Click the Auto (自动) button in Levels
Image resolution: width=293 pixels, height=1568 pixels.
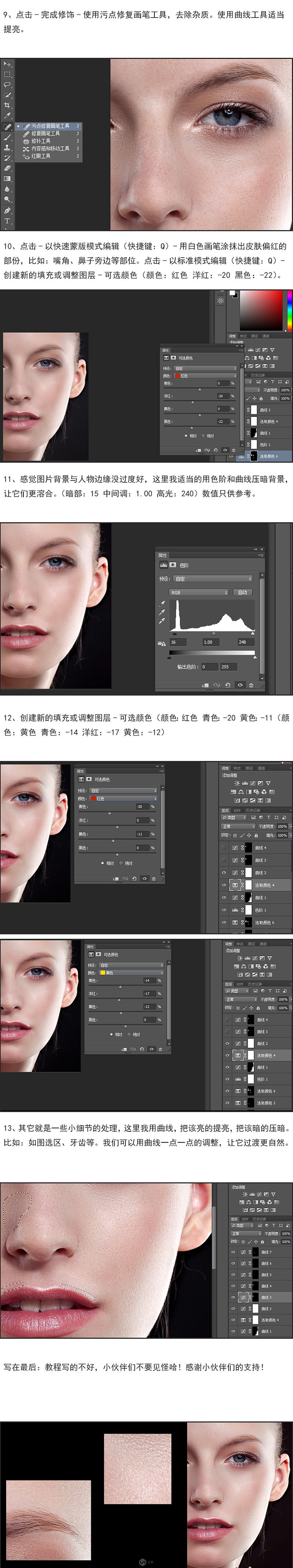tap(242, 592)
